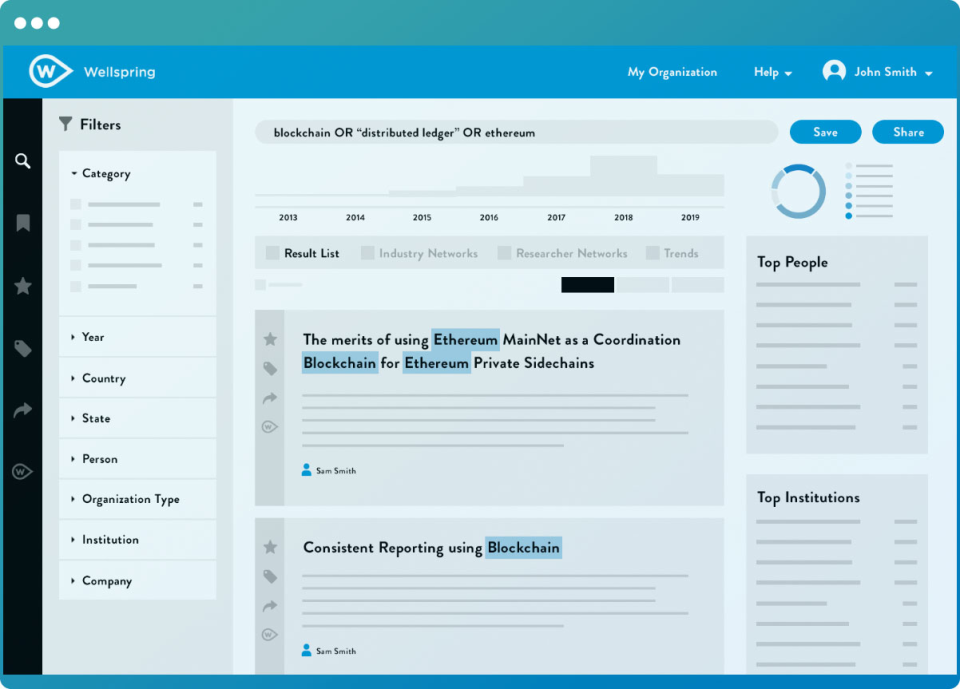Star the Ethereum MainNet Sidechains result
The image size is (960, 689).
[268, 338]
